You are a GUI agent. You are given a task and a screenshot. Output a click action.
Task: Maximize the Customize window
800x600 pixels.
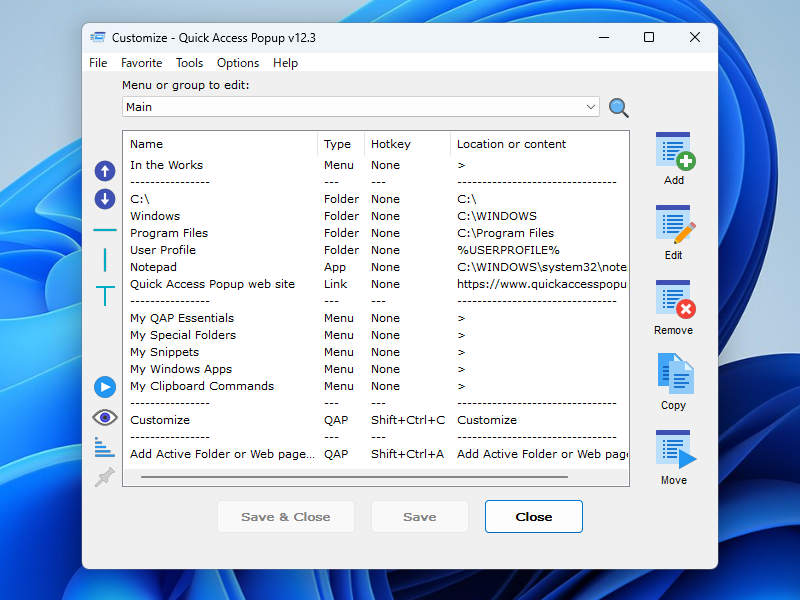pyautogui.click(x=649, y=37)
